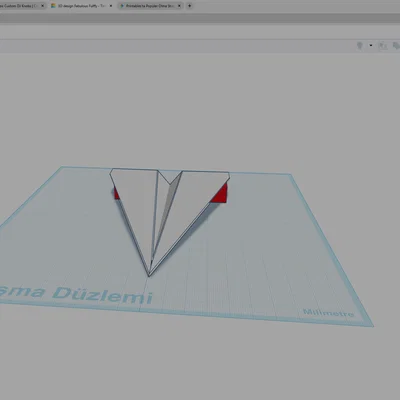Select the red block under left wing
400x400 pixels.
[116, 194]
